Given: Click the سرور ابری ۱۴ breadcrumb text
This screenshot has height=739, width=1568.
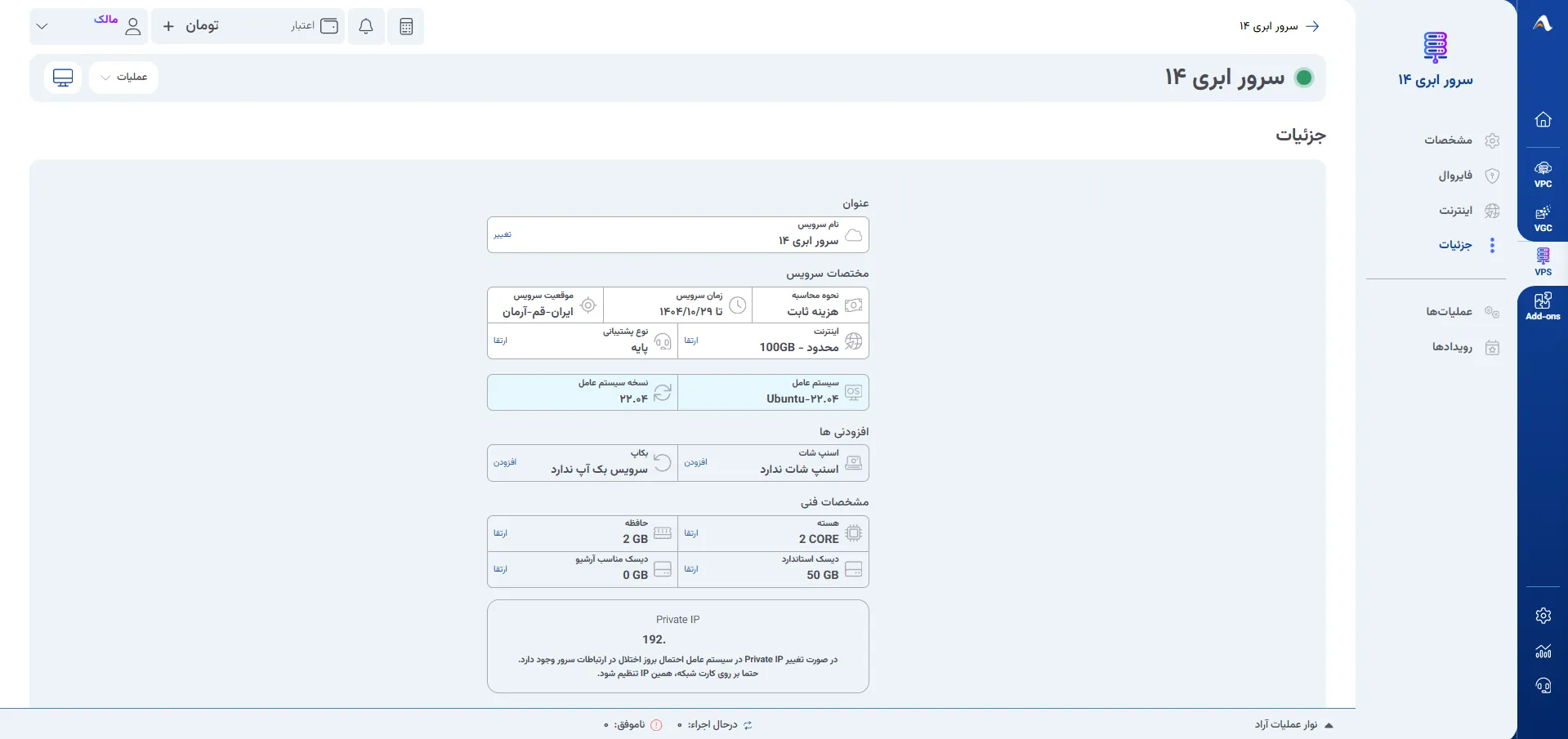Looking at the screenshot, I should coord(1268,26).
